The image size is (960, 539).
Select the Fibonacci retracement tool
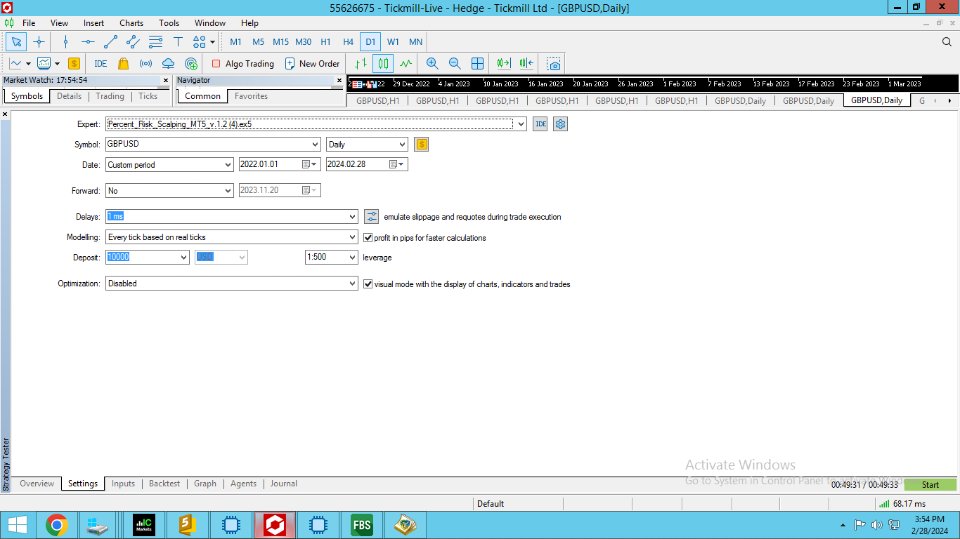tap(156, 42)
